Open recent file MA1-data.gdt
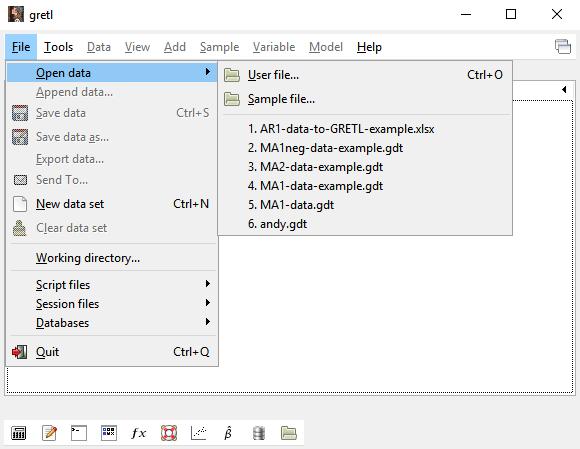This screenshot has width=580, height=449. [365, 205]
